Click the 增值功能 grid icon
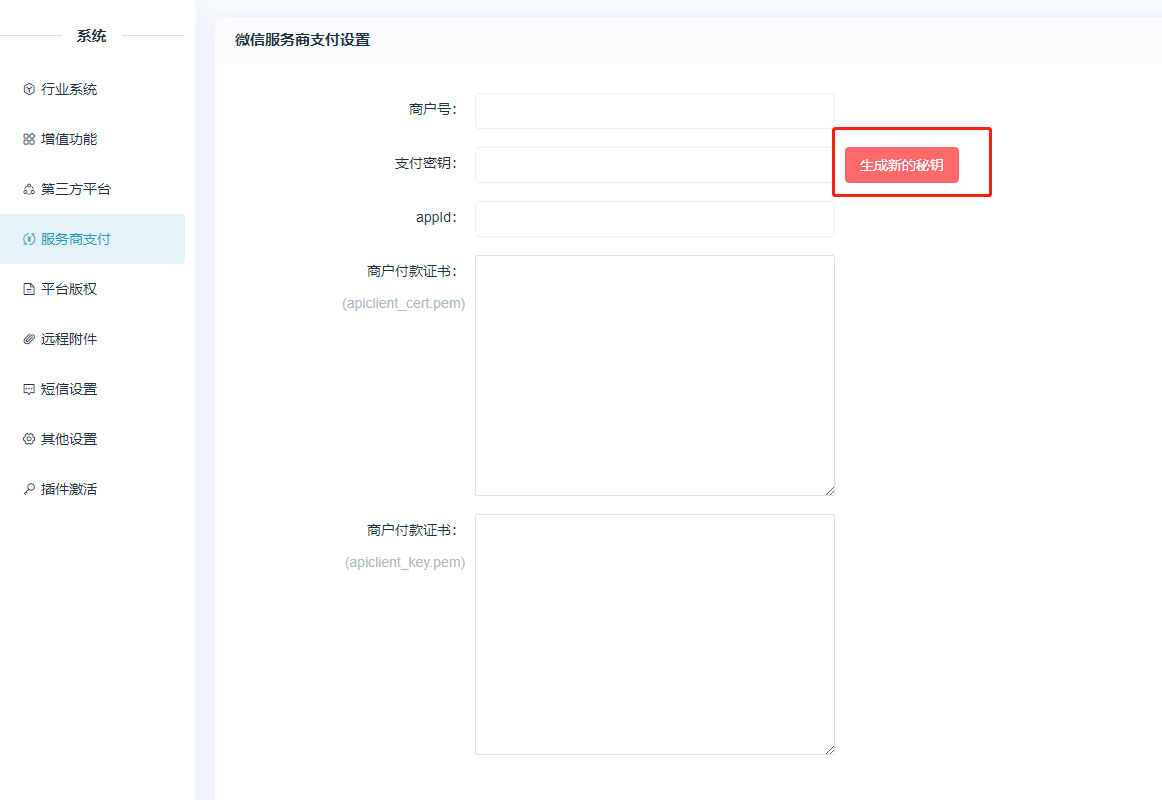This screenshot has width=1162, height=800. [29, 139]
